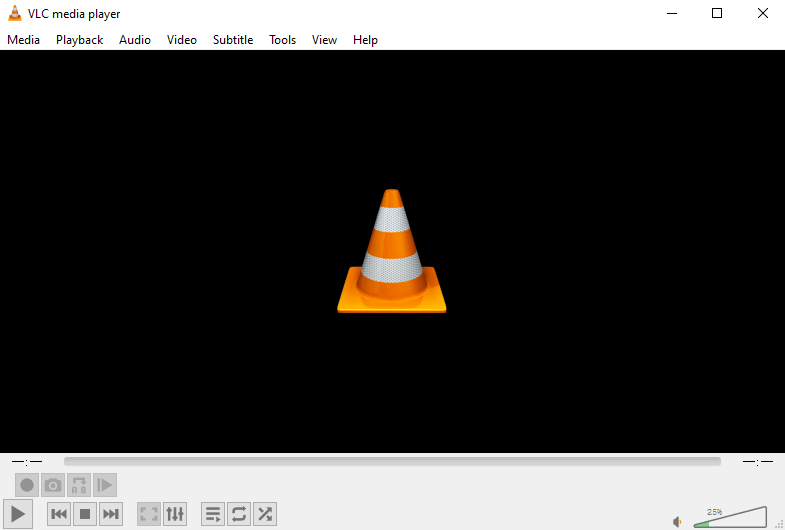Screen dimensions: 785x530
Task: Toggle A-B loop points button
Action: click(79, 485)
